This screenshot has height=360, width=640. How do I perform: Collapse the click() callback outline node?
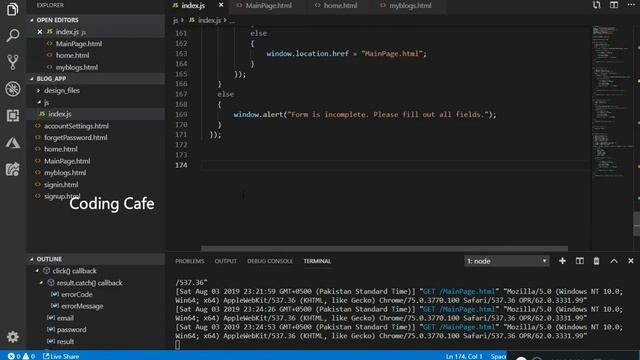[x=37, y=271]
